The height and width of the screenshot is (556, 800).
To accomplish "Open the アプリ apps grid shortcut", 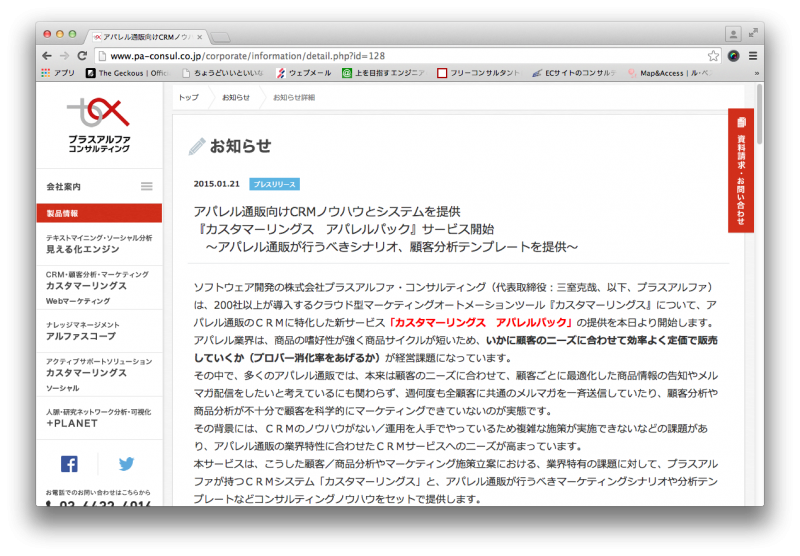I will (x=58, y=73).
